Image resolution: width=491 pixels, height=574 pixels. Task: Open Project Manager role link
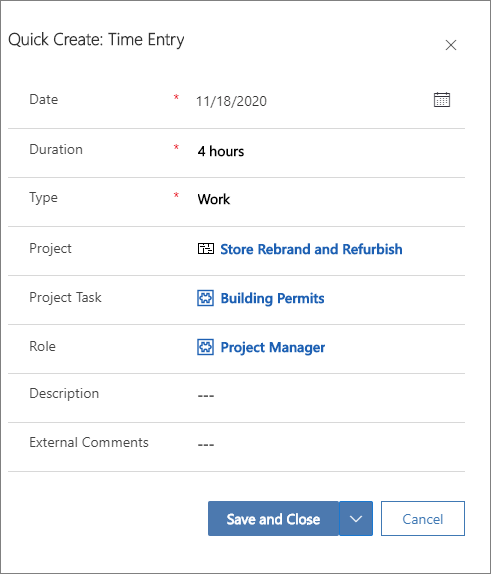pyautogui.click(x=273, y=347)
